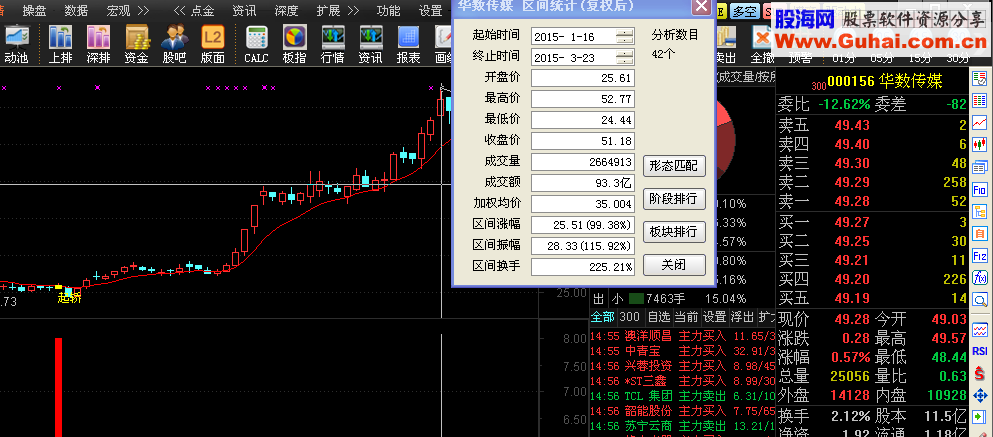Open the 板指 pie chart tool
Screen dimensions: 993x437
pyautogui.click(x=294, y=44)
